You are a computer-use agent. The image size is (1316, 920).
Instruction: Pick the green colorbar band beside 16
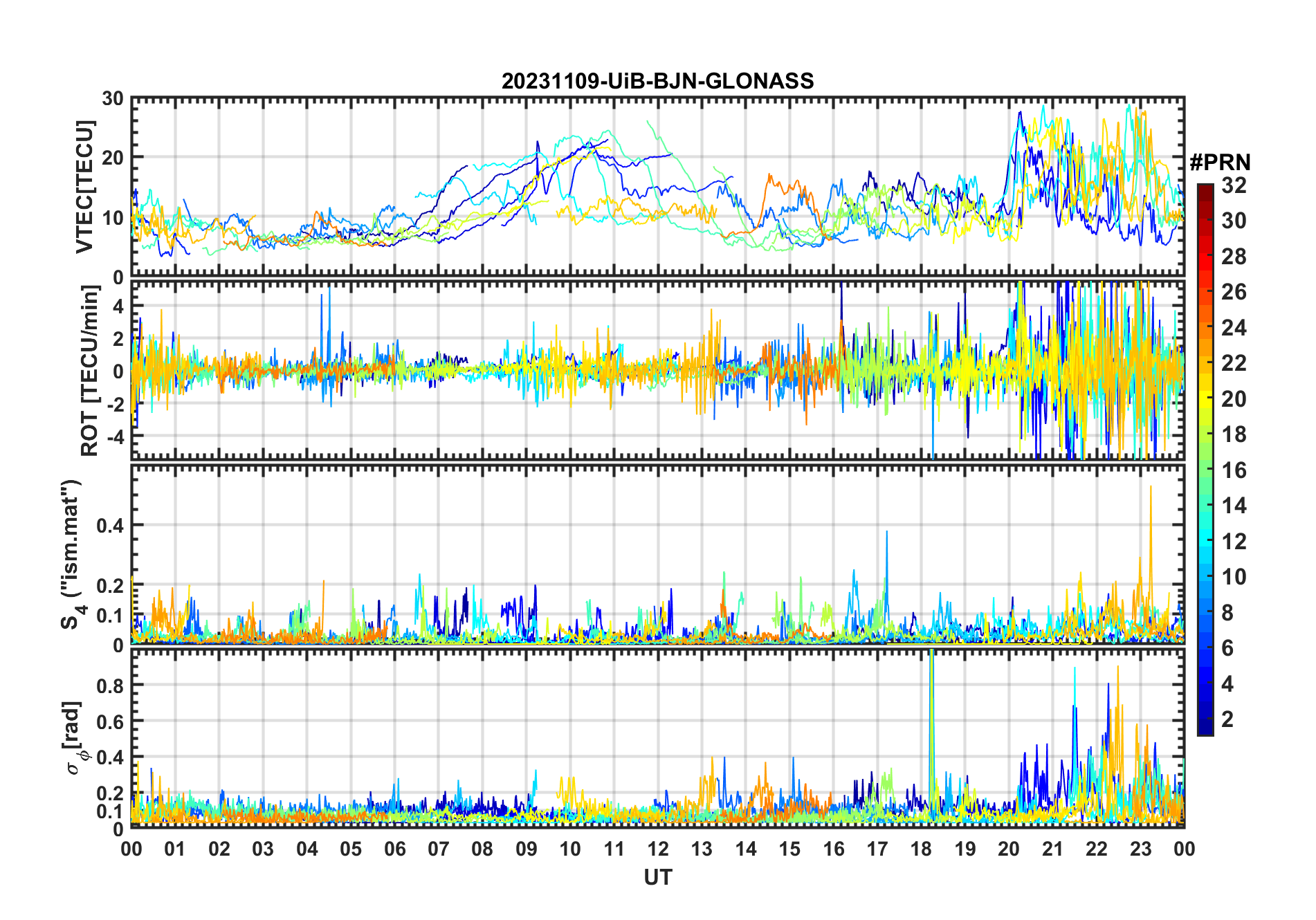click(x=1205, y=470)
